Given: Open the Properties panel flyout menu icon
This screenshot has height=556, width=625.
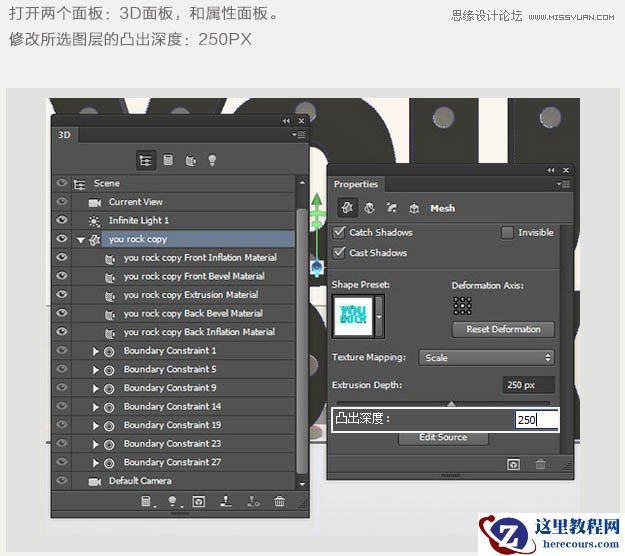Looking at the screenshot, I should click(x=564, y=184).
